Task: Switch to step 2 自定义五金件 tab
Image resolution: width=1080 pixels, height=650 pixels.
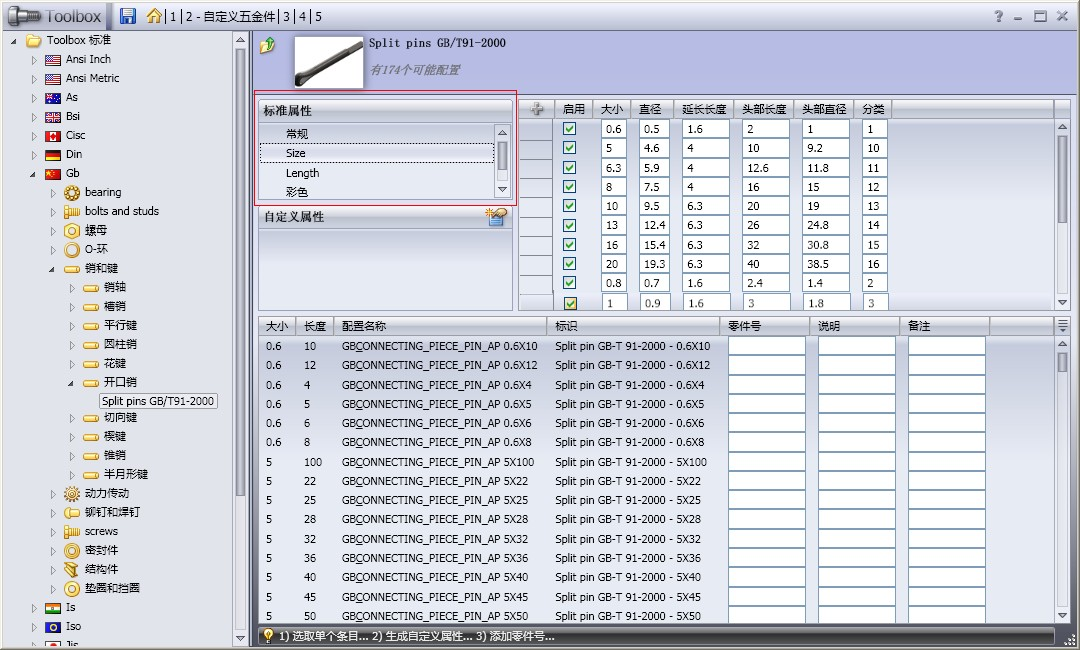Action: [x=230, y=17]
